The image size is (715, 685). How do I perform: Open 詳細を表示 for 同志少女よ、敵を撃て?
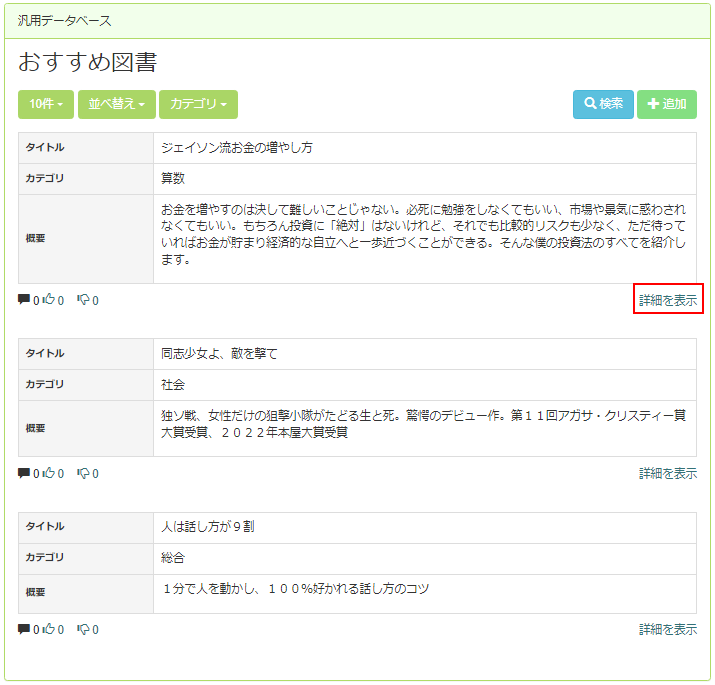click(x=668, y=473)
